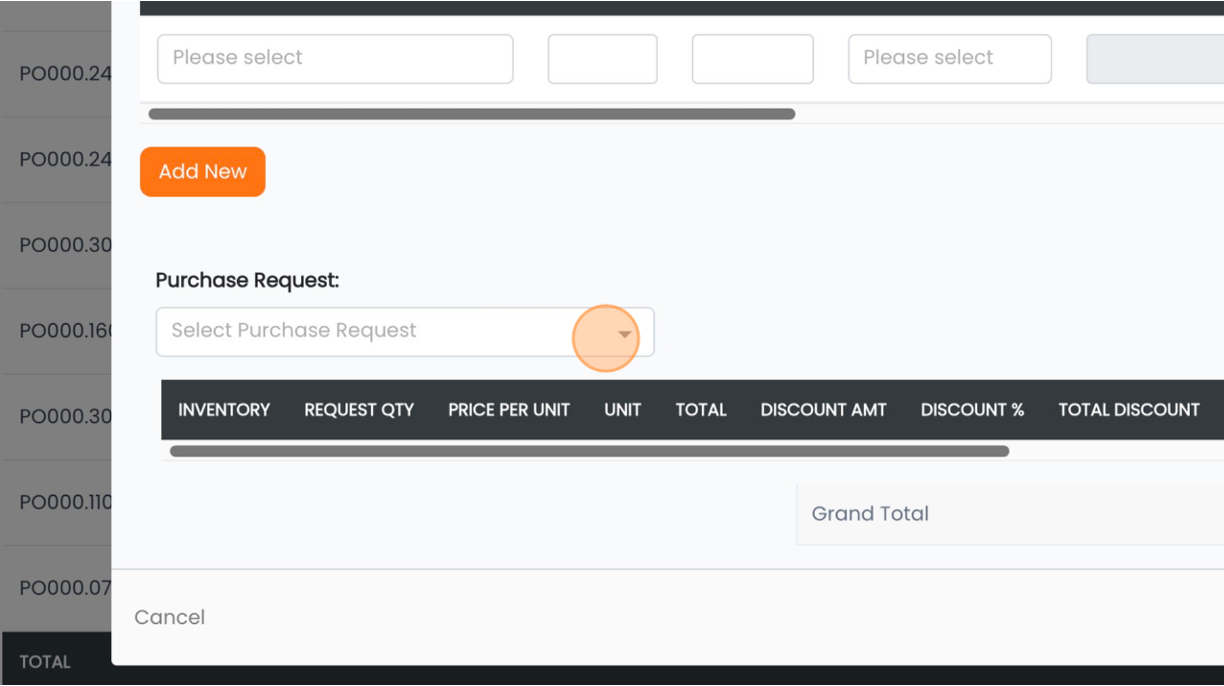Click the UNIT column header
The height and width of the screenshot is (686, 1224).
[x=623, y=410]
